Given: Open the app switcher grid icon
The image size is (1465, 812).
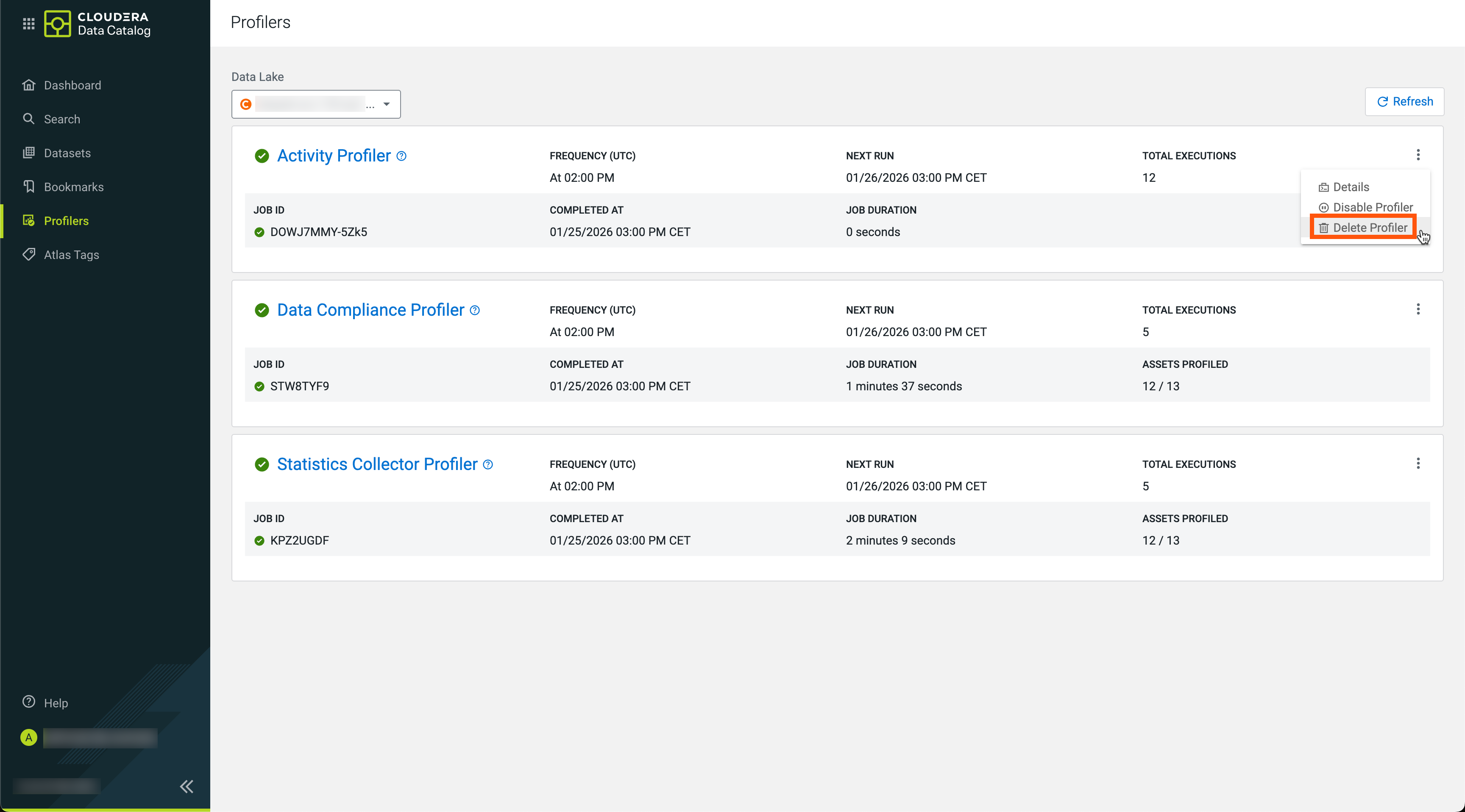Looking at the screenshot, I should pyautogui.click(x=28, y=23).
